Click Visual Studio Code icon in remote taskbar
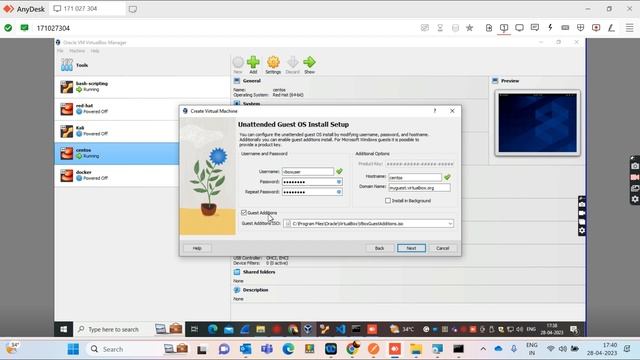 340,329
